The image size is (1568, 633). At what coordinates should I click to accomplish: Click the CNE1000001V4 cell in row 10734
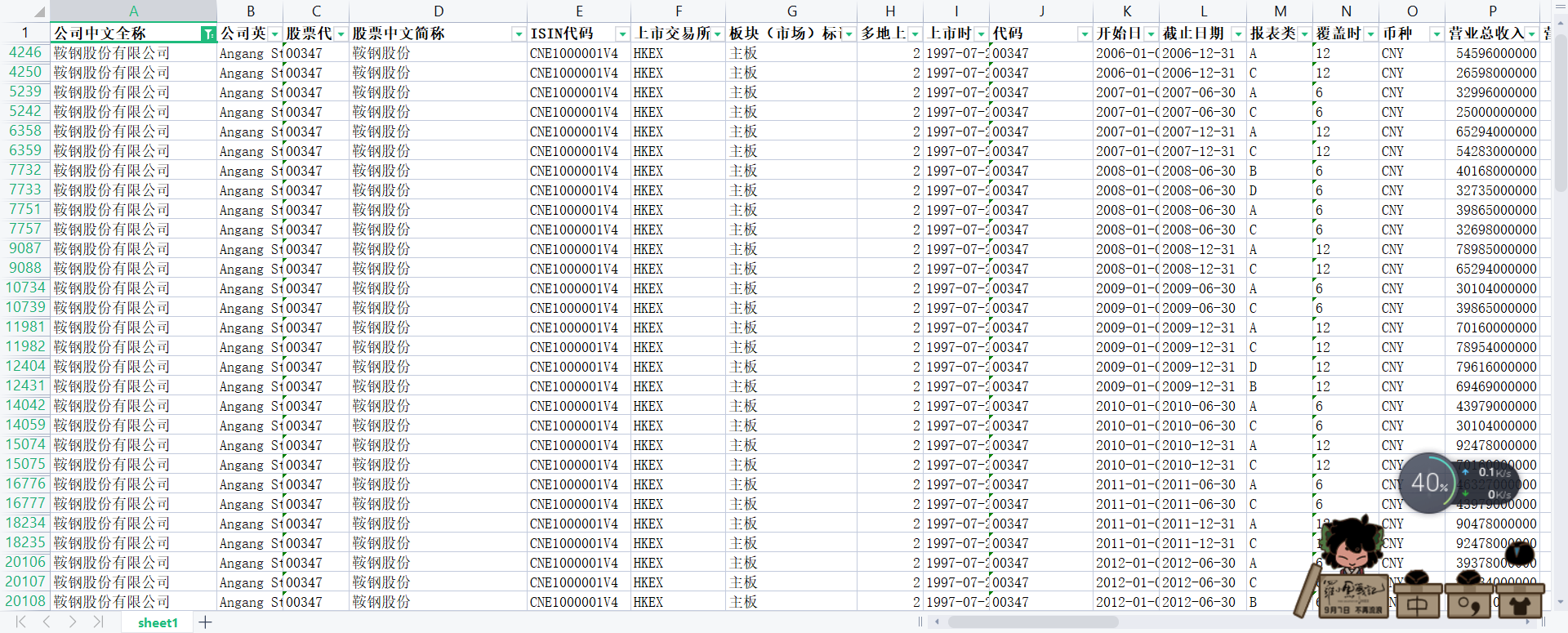[x=579, y=288]
